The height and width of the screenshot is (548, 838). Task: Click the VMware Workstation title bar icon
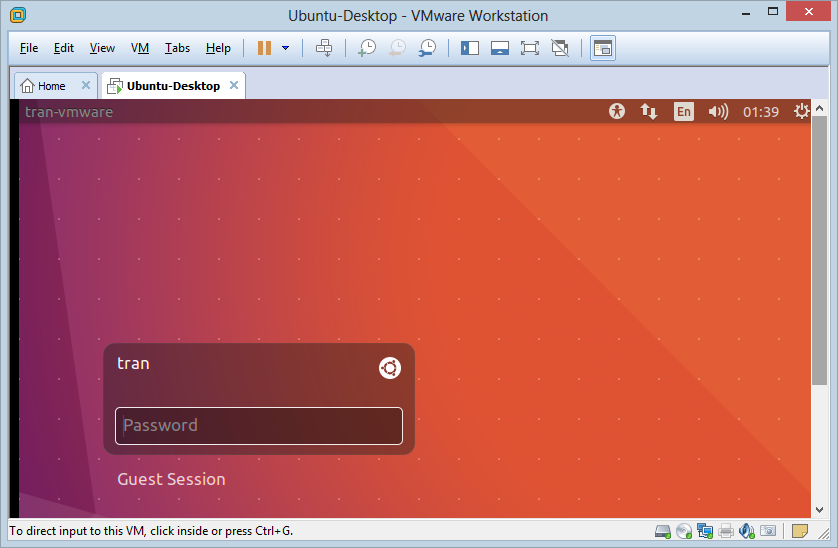coord(18,15)
